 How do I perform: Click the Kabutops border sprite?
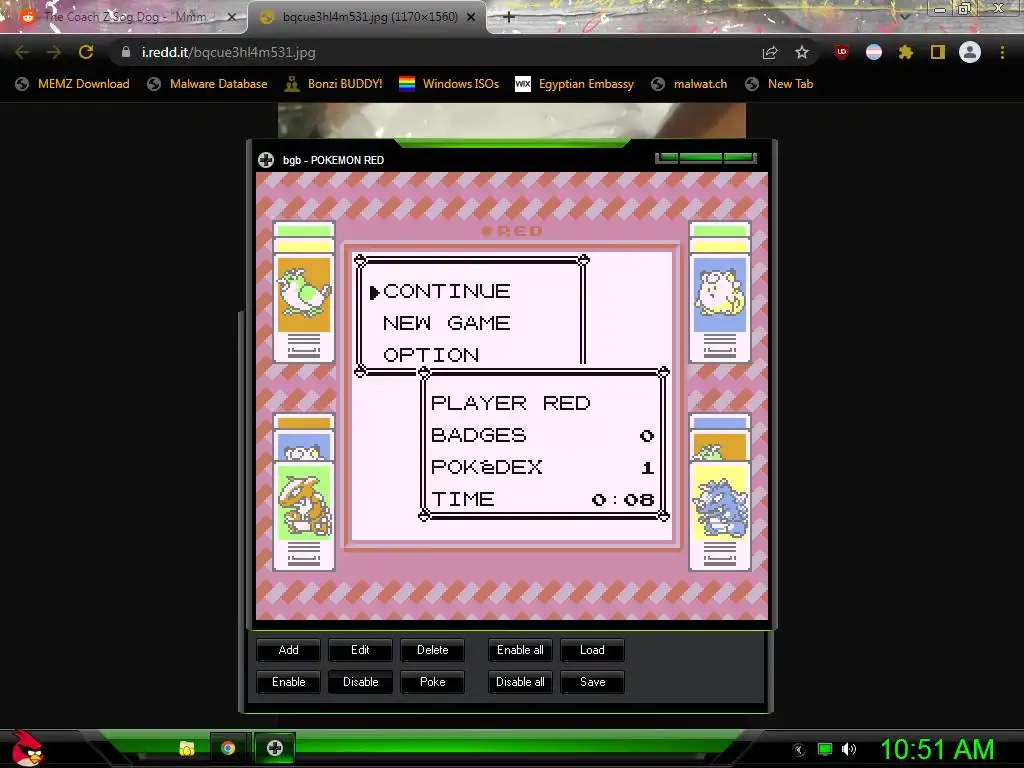(x=304, y=502)
